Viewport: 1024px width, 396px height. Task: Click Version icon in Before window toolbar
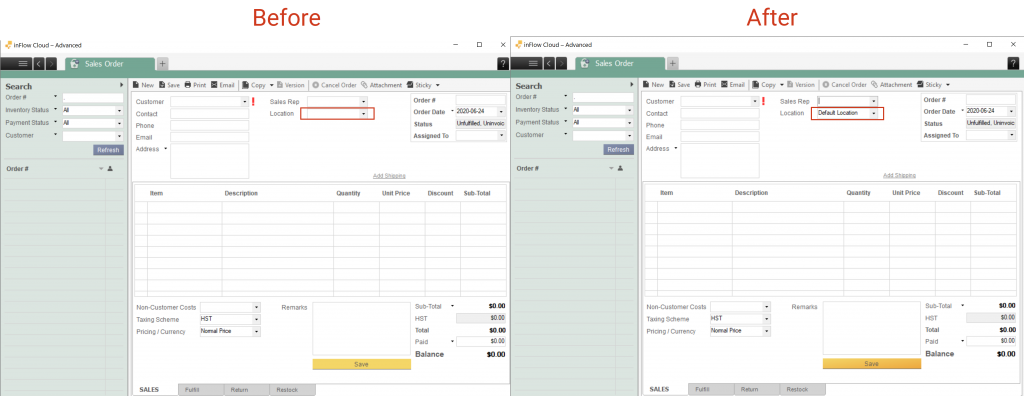(x=280, y=85)
